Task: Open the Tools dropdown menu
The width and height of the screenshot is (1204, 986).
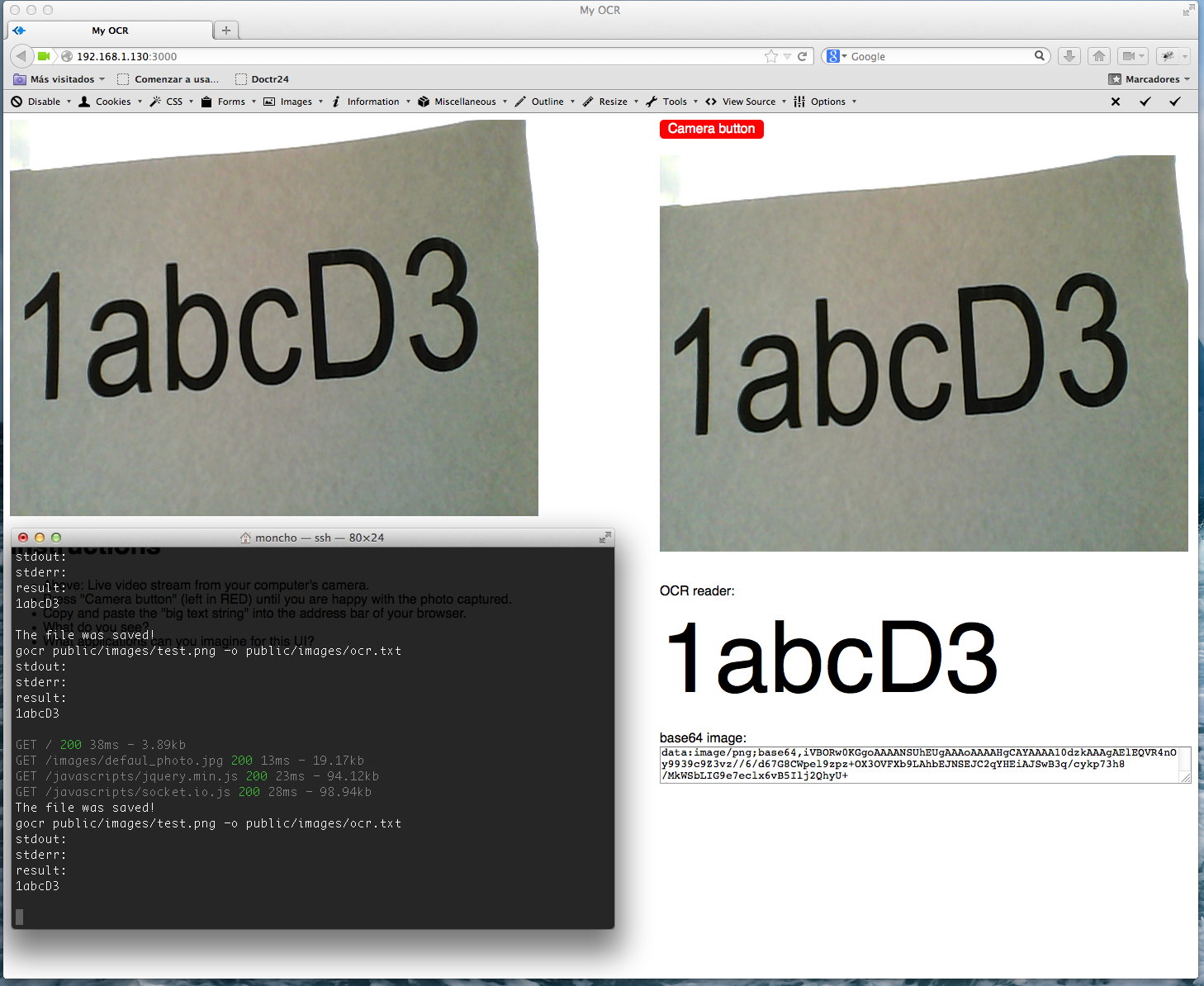Action: [x=672, y=102]
